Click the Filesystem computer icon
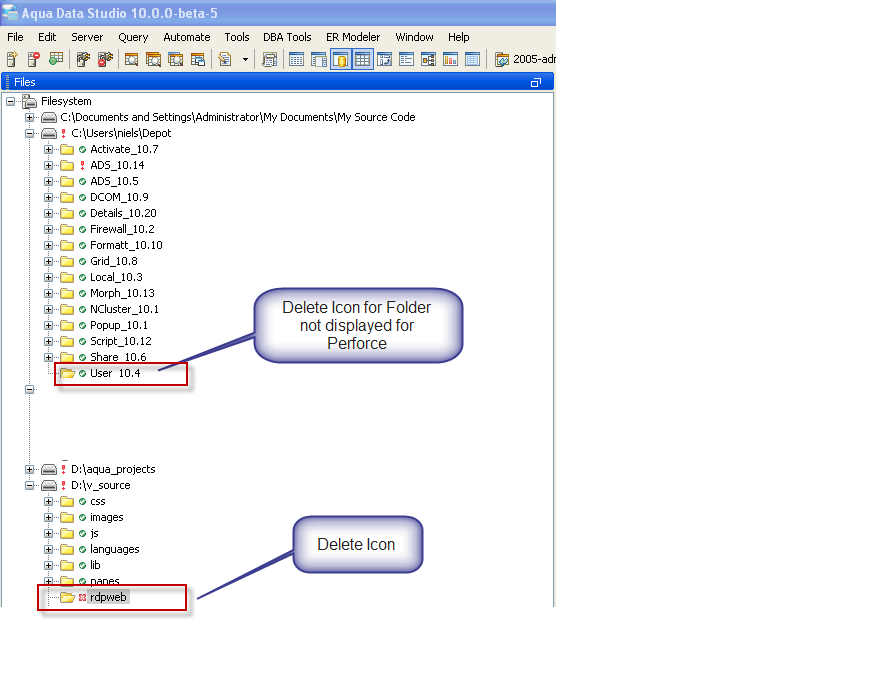The image size is (877, 692). click(x=29, y=101)
